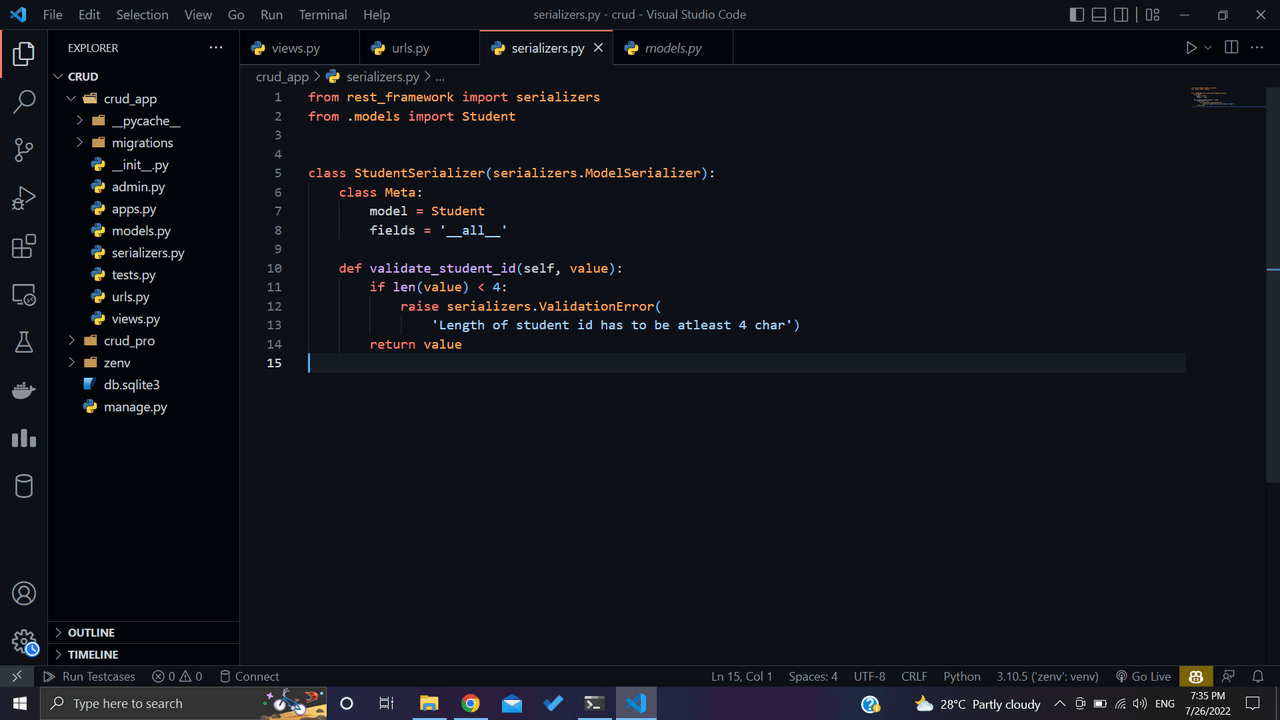Open the Explorer view in activity bar
The image size is (1280, 720).
point(24,54)
